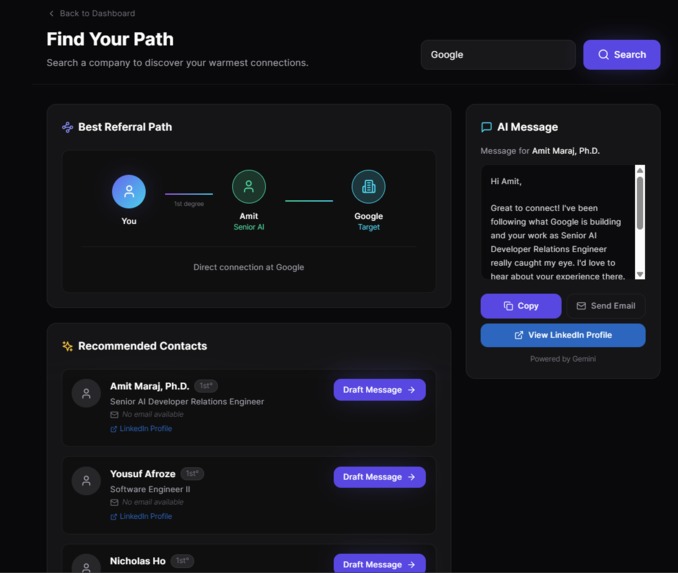Click the '1st degree' path label
The height and width of the screenshot is (573, 678).
[189, 204]
